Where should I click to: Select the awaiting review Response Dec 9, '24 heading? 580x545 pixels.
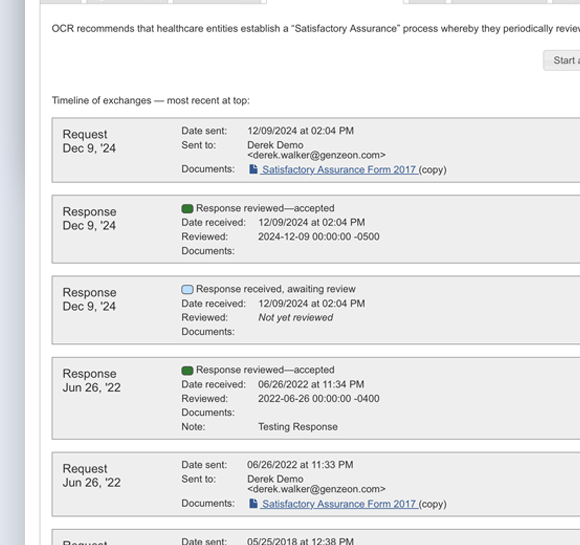90,299
